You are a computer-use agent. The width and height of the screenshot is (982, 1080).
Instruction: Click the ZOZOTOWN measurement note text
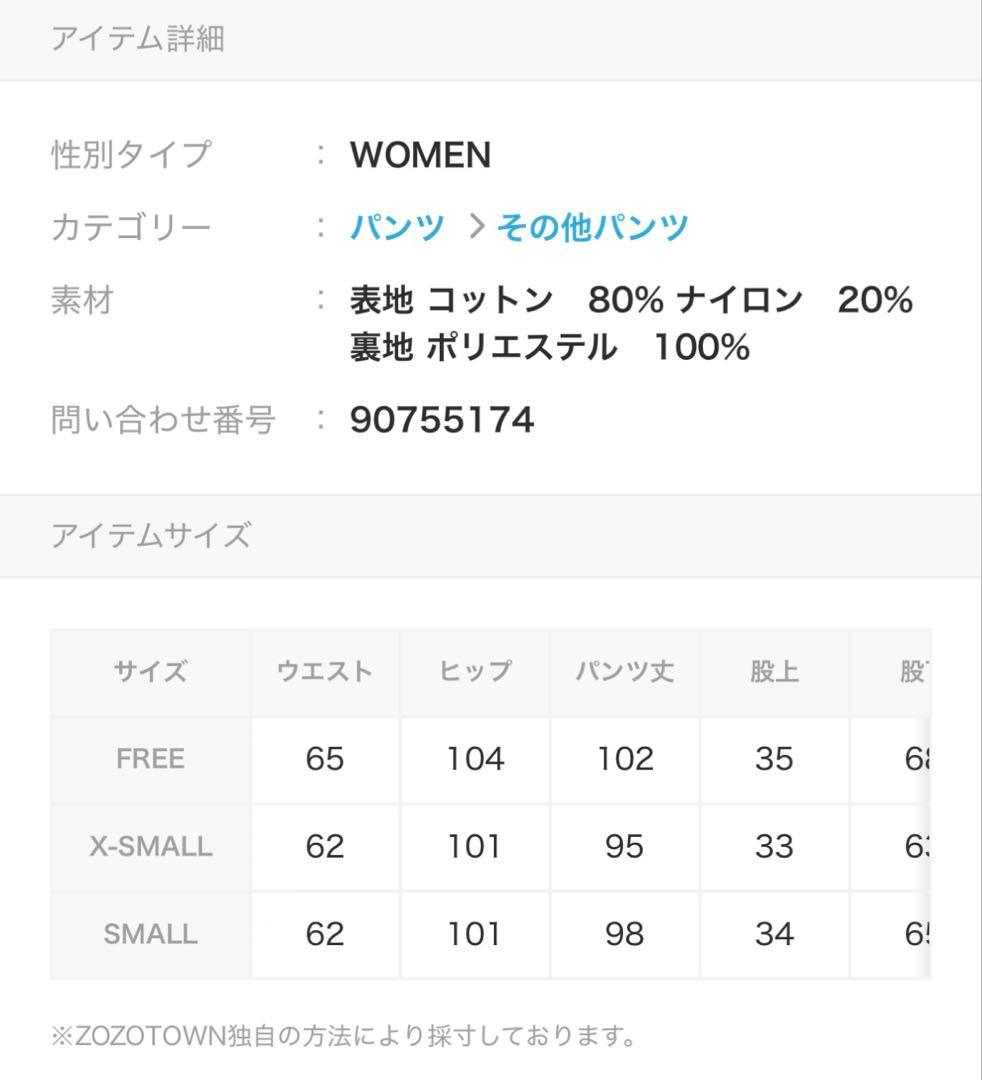343,1035
